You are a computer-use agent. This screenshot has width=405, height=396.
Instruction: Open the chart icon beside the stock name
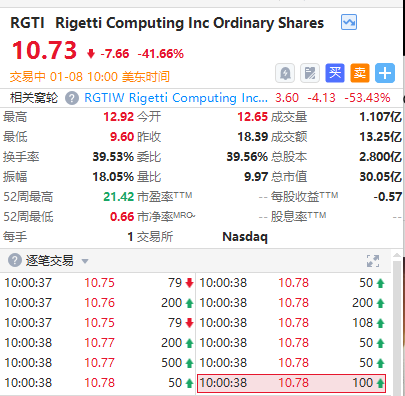click(x=349, y=22)
